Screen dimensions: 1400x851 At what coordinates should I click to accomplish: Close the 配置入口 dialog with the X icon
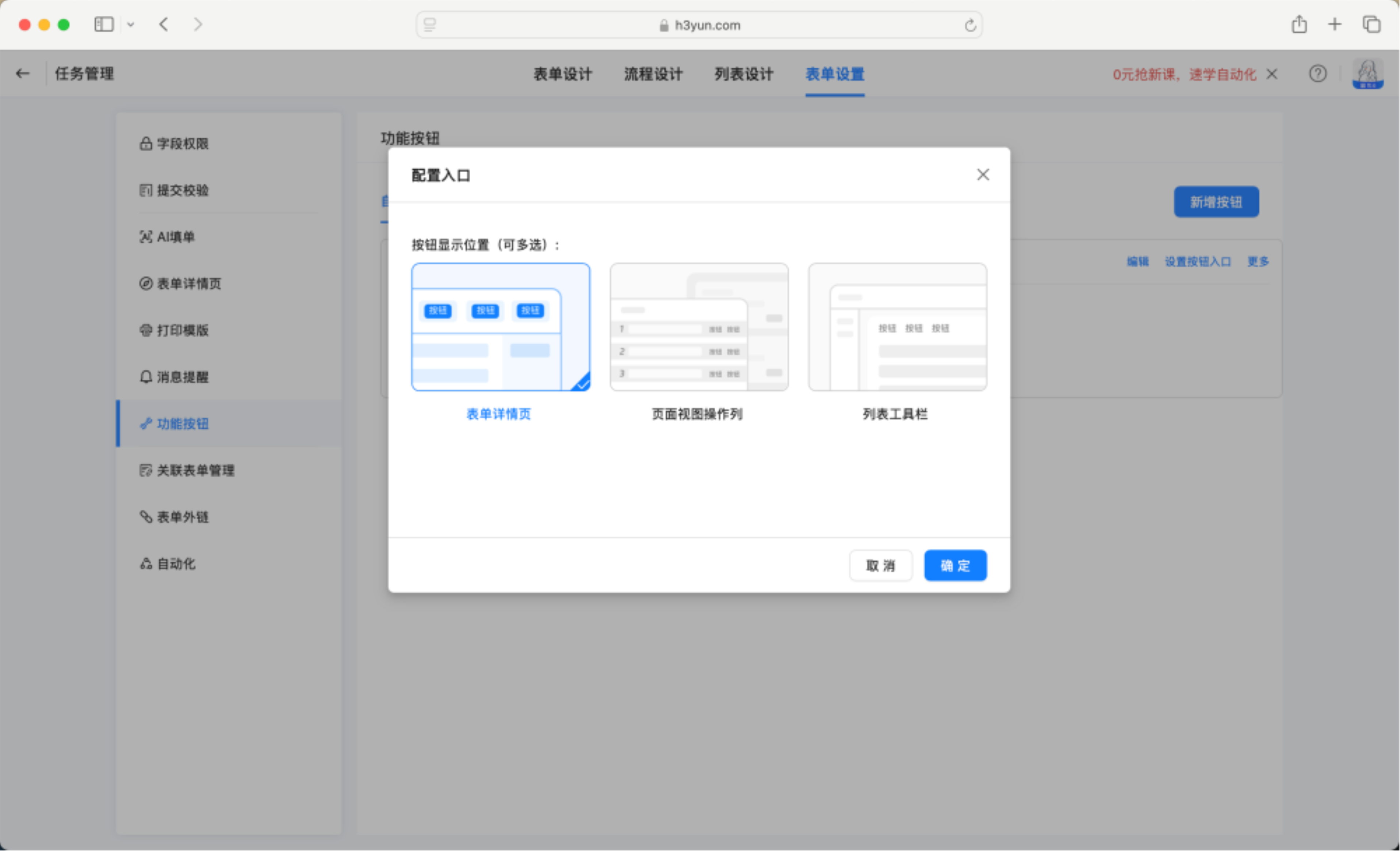(982, 175)
